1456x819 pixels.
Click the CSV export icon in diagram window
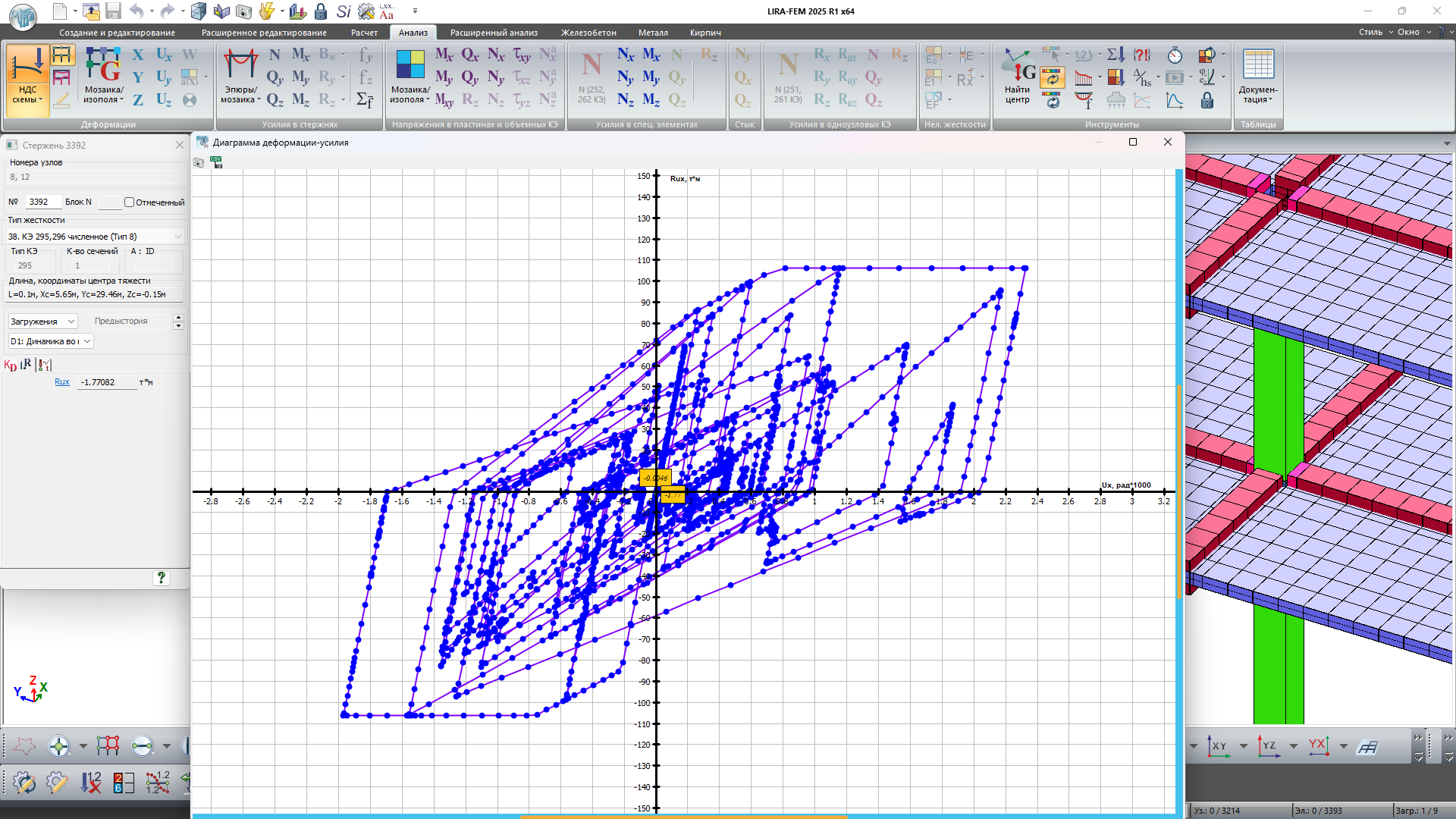click(x=217, y=162)
